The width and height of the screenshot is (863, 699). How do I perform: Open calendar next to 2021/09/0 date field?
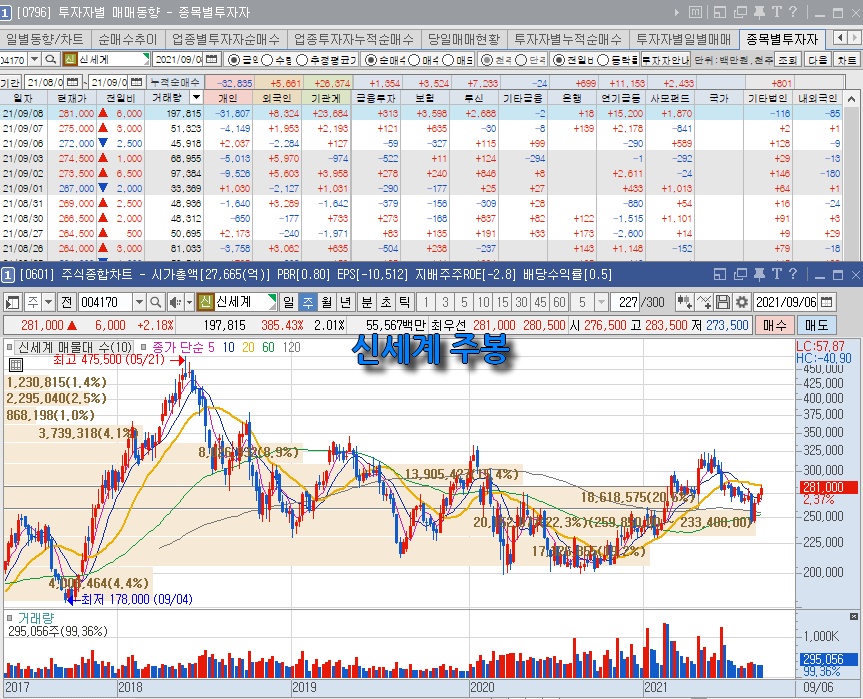pyautogui.click(x=212, y=59)
